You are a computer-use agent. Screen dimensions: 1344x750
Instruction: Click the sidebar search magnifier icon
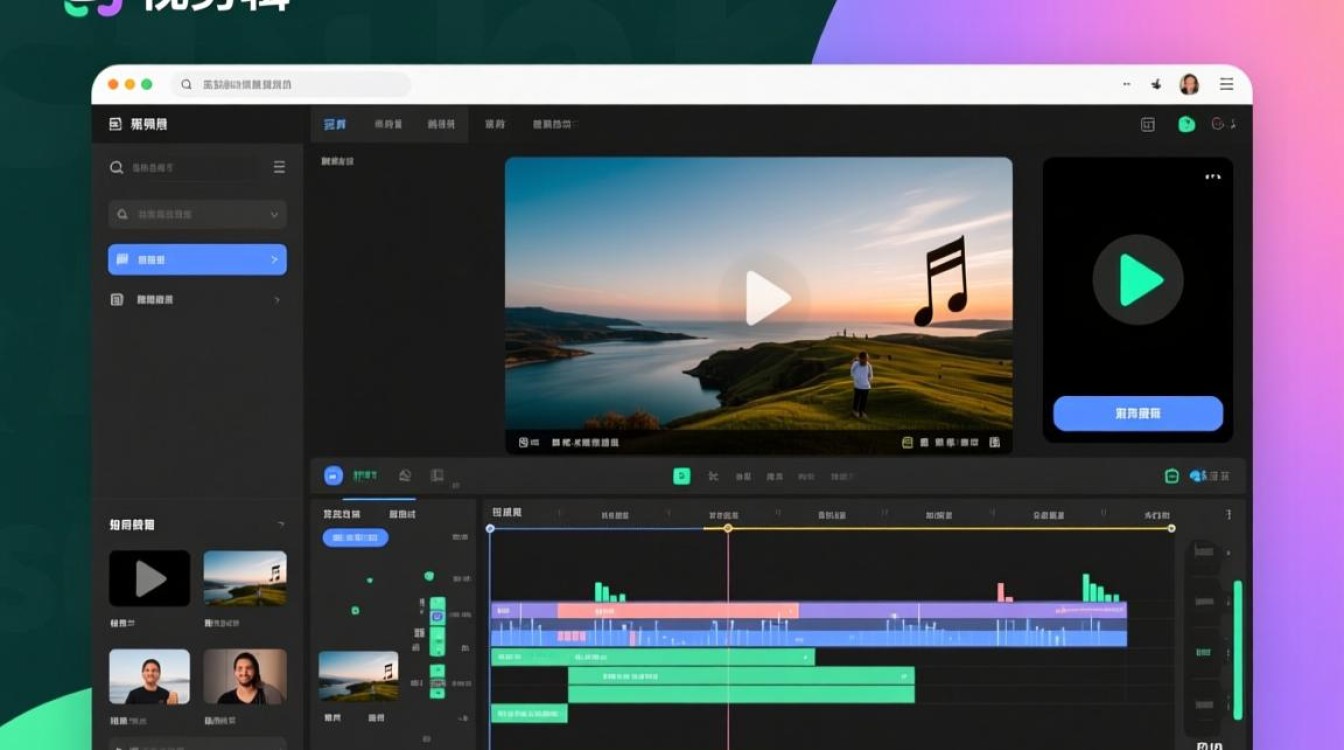point(117,168)
